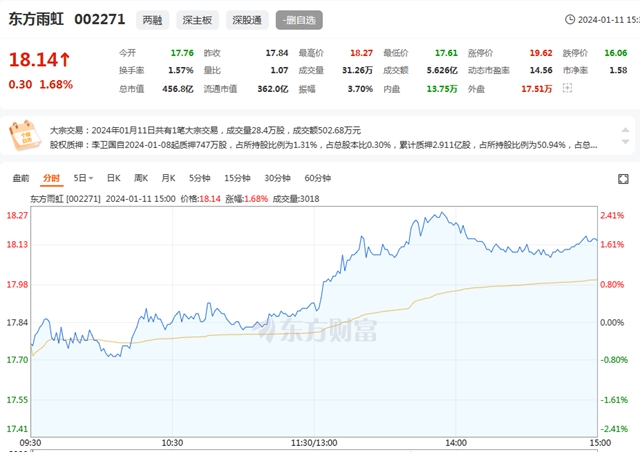Click the clock icon beside the timestamp
Screen dimensions: 640x452
(570, 19)
